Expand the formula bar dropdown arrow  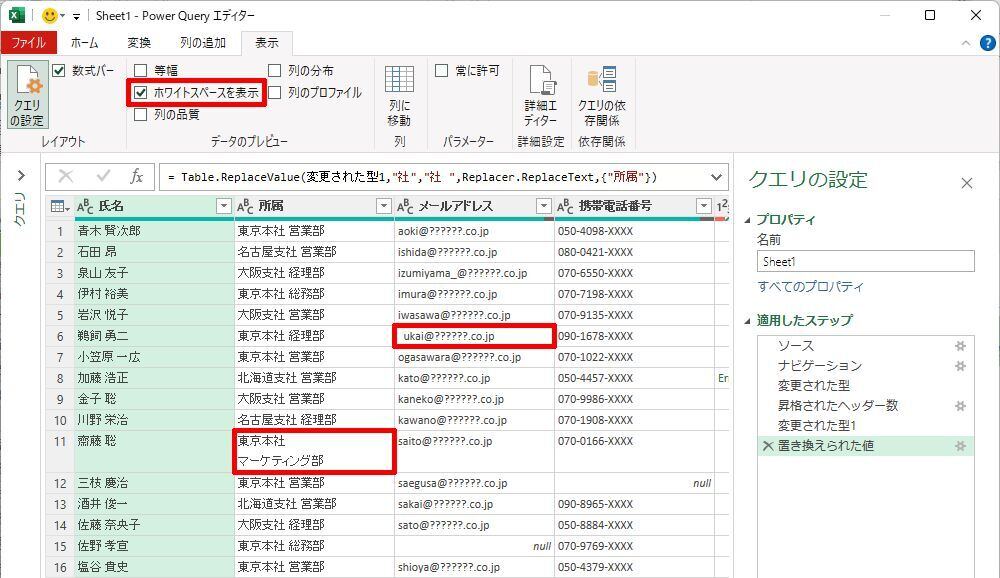click(716, 177)
